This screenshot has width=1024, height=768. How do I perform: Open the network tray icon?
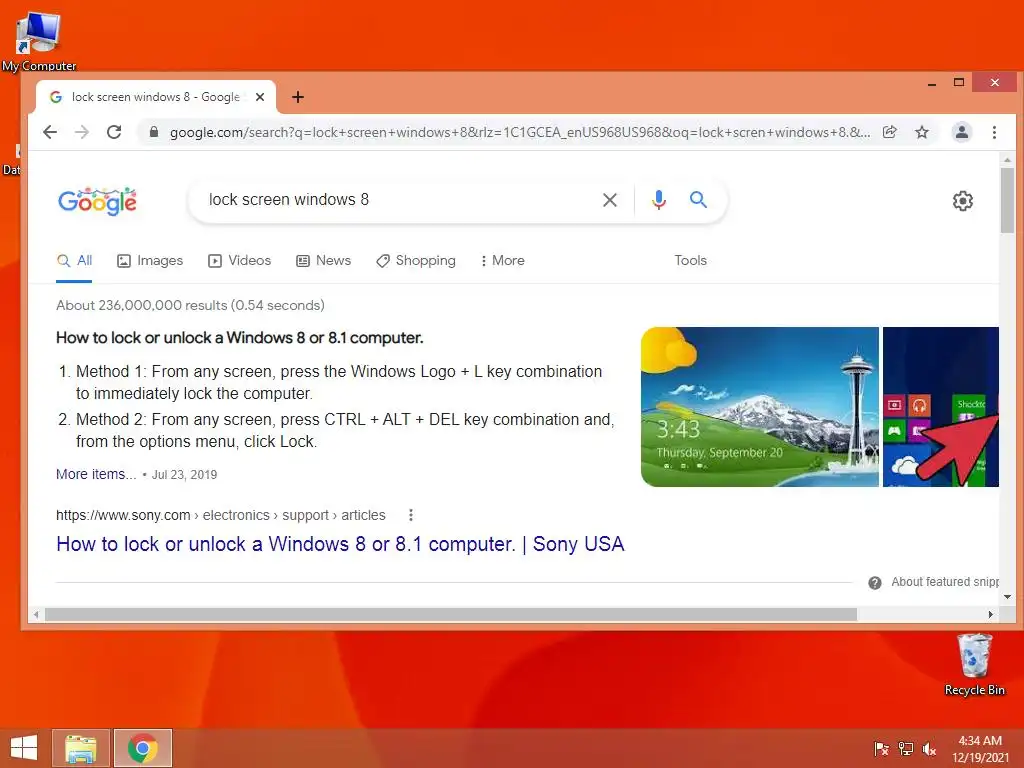(906, 749)
